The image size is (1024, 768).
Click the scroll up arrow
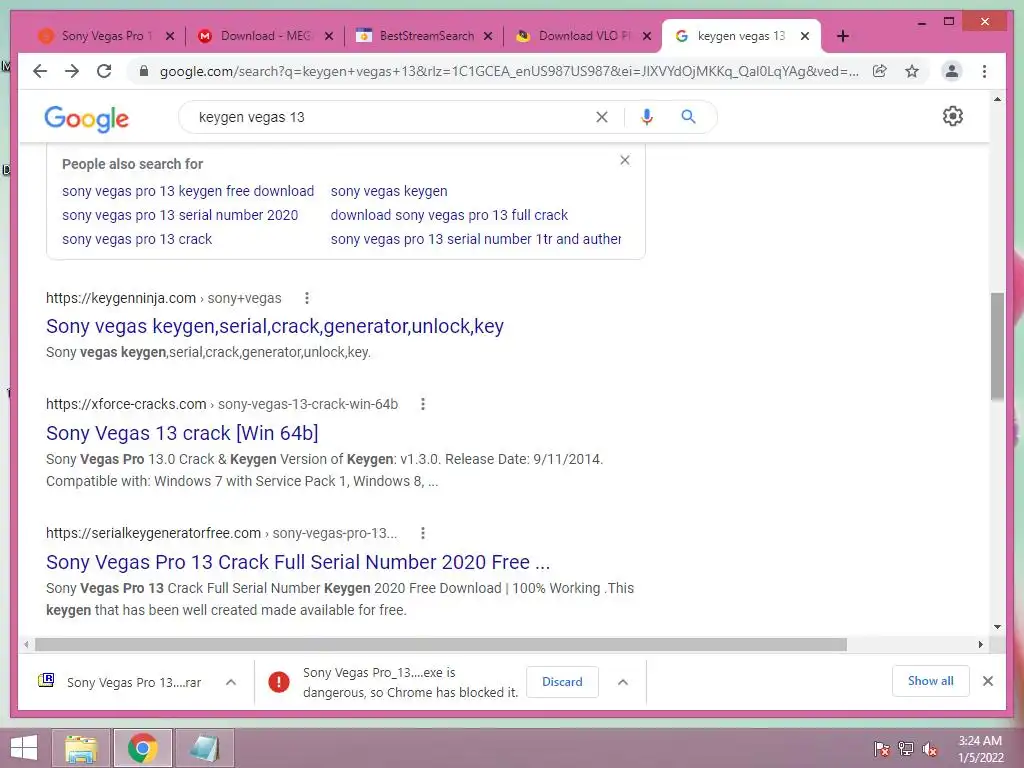pos(997,99)
